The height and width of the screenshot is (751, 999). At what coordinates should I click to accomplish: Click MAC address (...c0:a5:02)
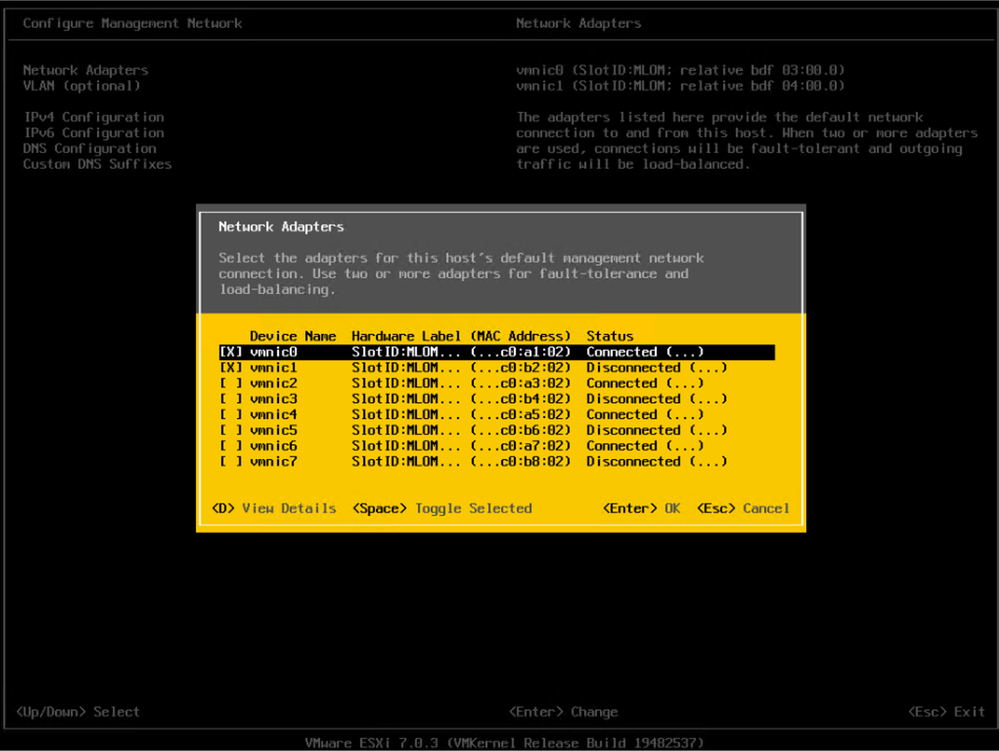(521, 414)
